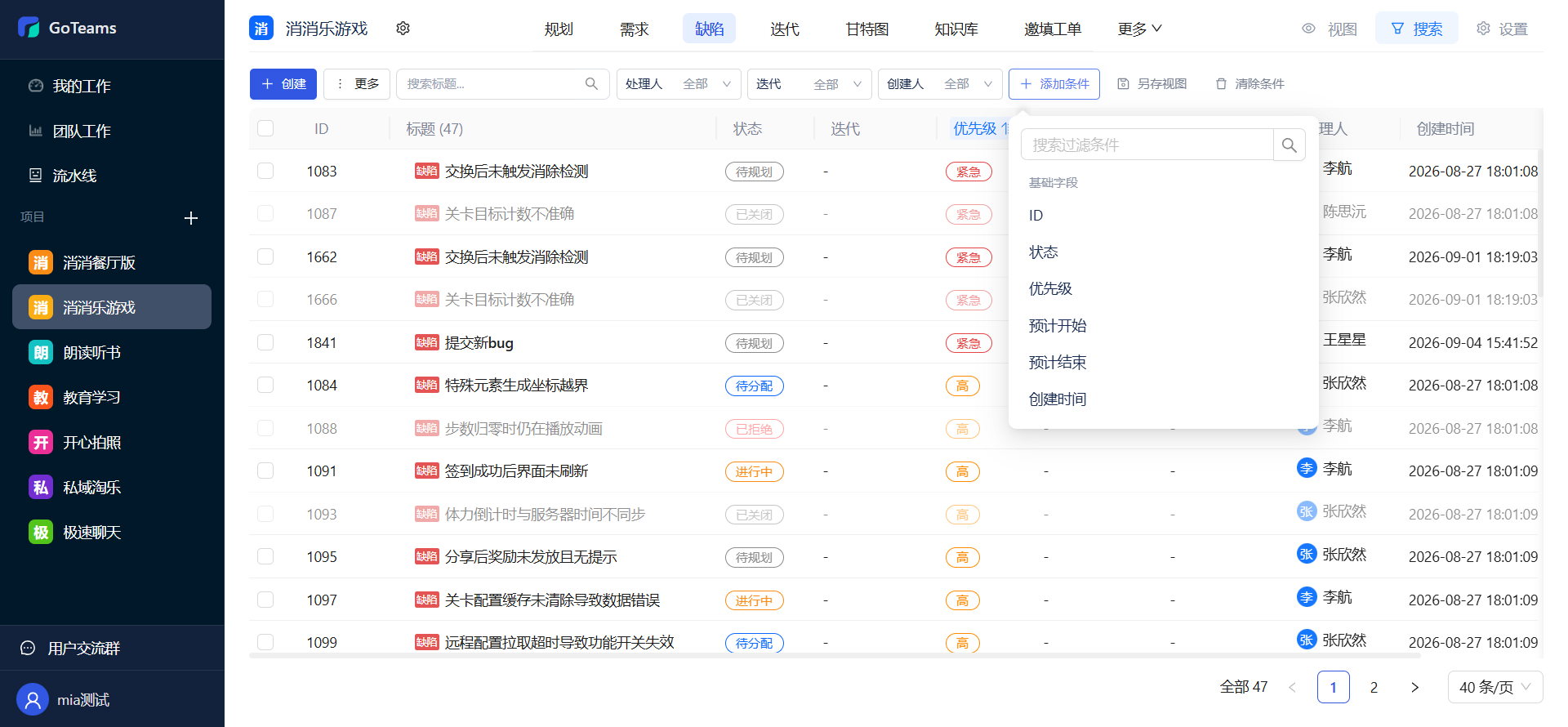Viewport: 1568px width, 727px height.
Task: Check the box for row 1087
Action: point(265,213)
